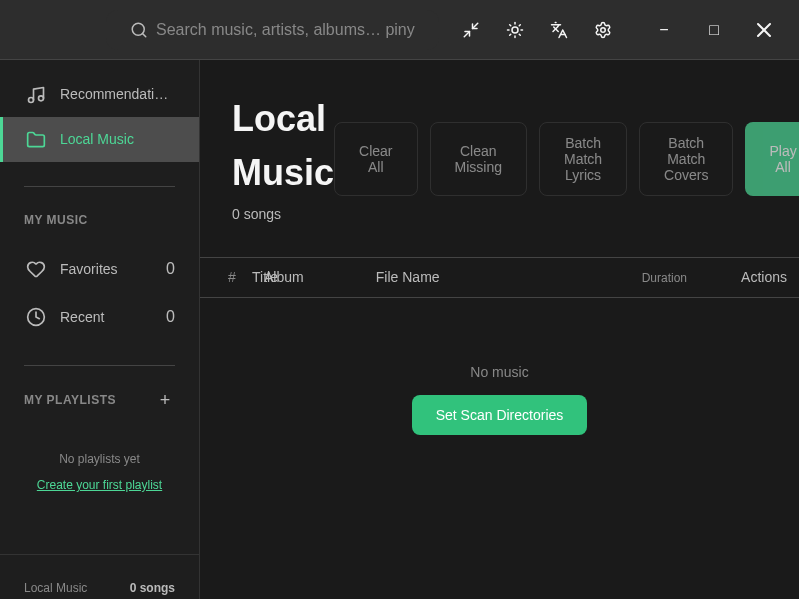799x599 pixels.
Task: Click the clock icon beside Recent
Action: pos(36,317)
